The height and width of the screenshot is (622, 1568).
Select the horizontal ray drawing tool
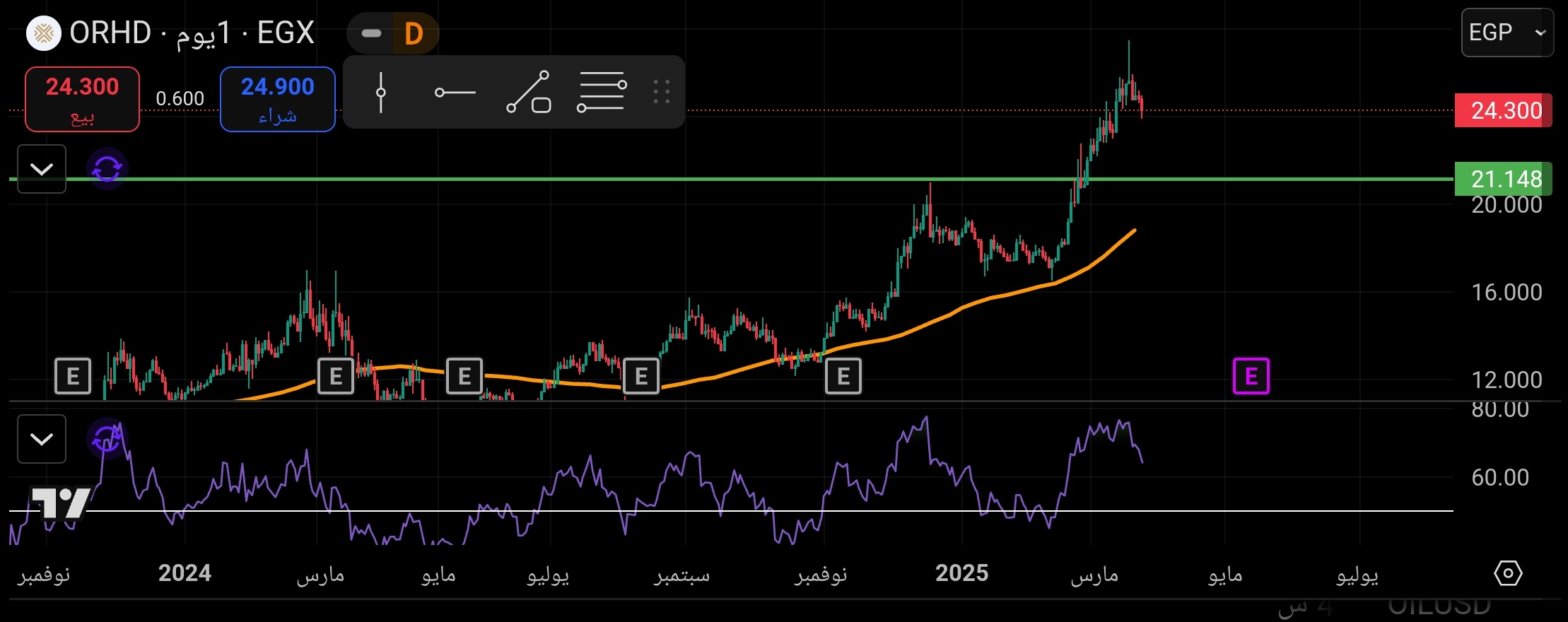455,93
